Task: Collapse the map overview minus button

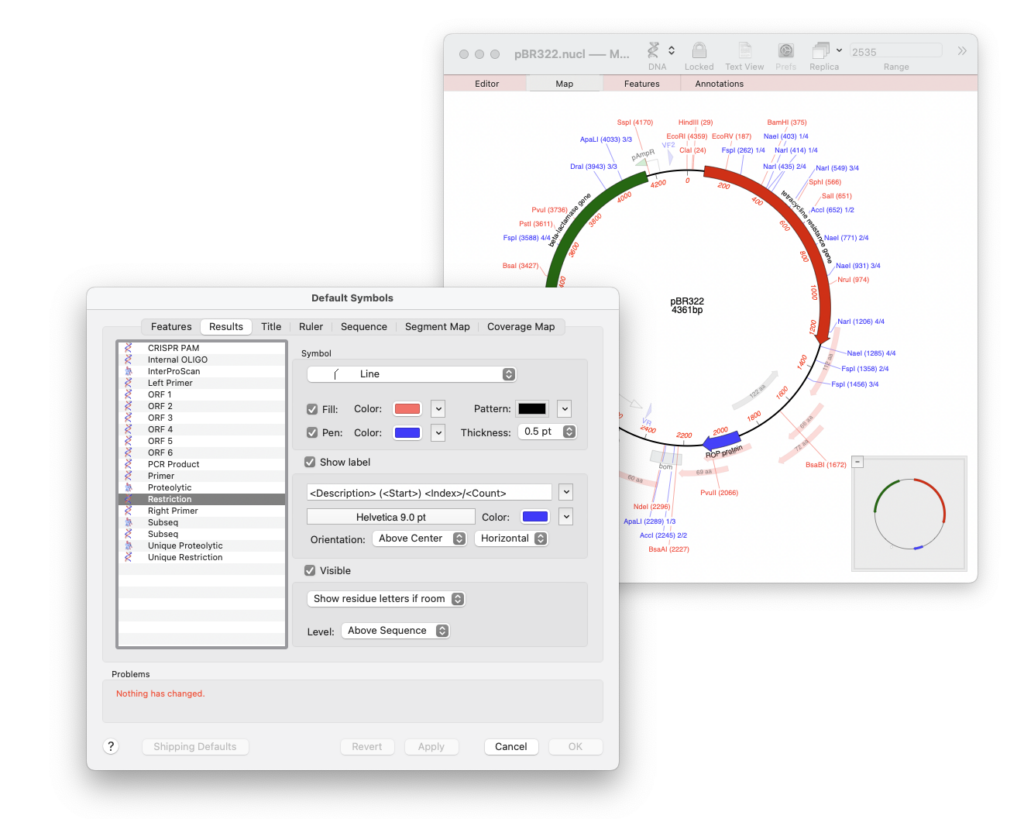Action: coord(858,462)
